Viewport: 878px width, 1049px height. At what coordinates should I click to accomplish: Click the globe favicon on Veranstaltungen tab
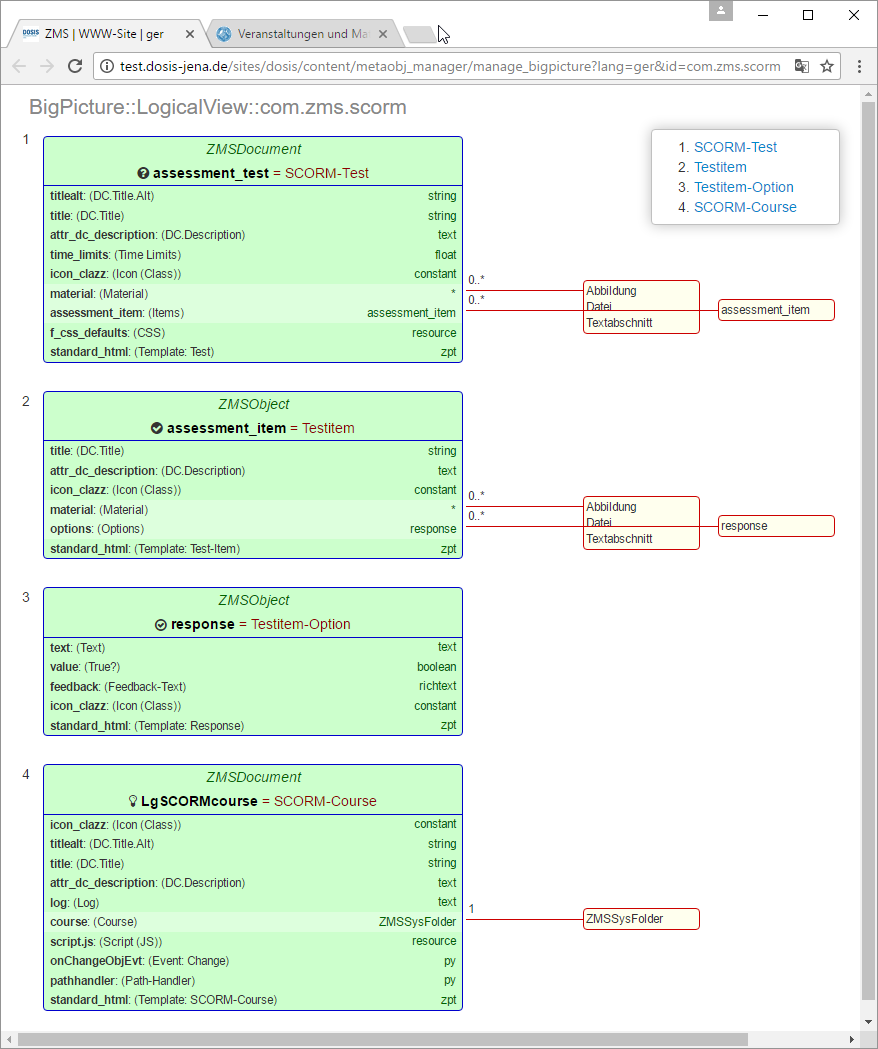coord(224,33)
